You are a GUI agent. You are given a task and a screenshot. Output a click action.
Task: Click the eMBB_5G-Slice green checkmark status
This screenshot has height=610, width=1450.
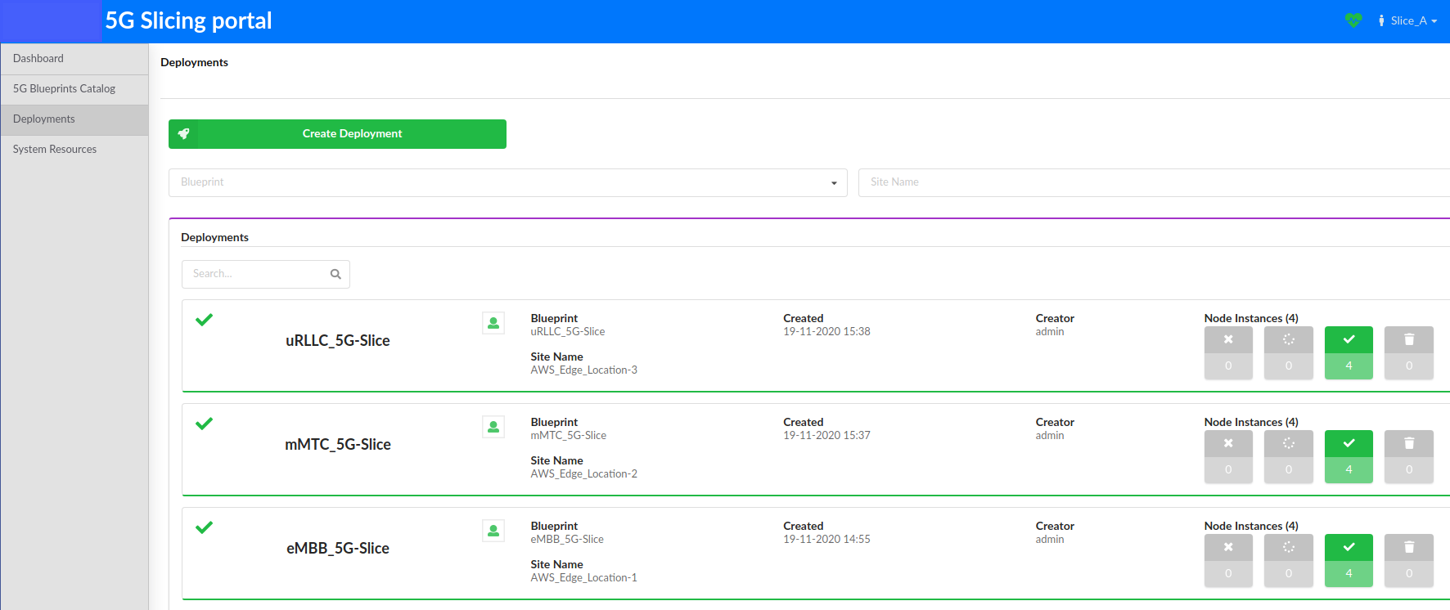point(204,528)
